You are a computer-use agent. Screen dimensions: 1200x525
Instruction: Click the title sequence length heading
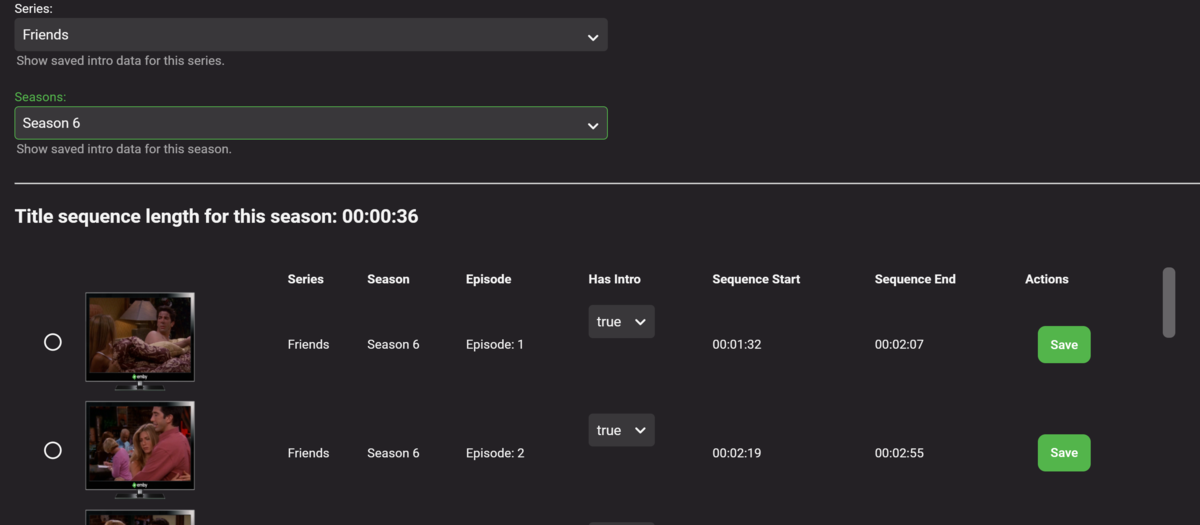[216, 216]
